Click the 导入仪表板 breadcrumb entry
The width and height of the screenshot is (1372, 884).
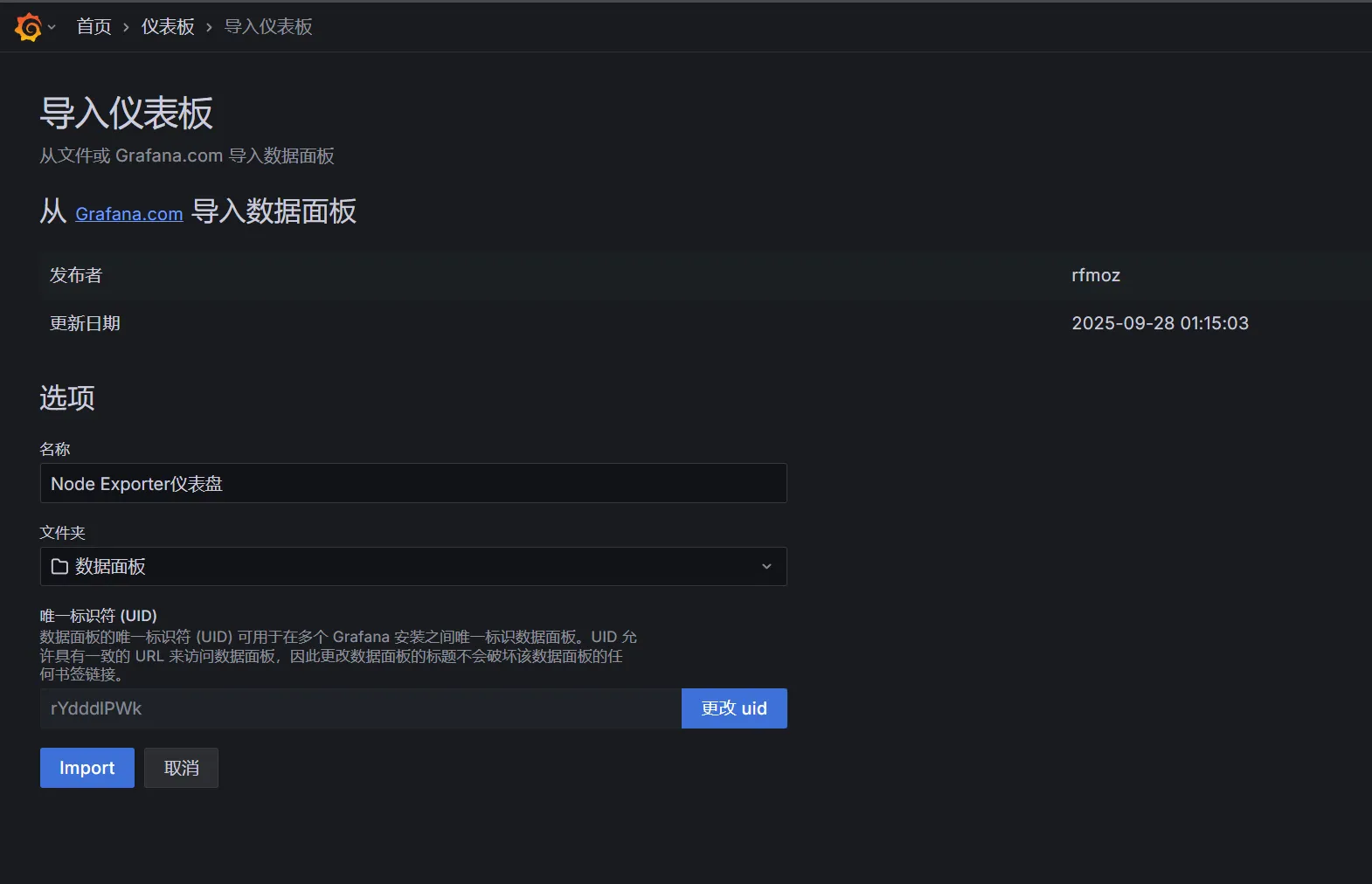(268, 27)
